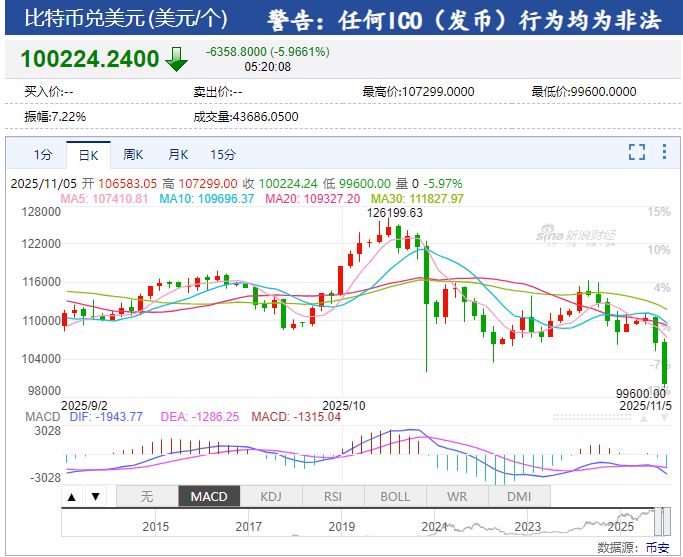Screen dimensions: 683x557
Task: Click the 币安 data source link
Action: point(657,547)
